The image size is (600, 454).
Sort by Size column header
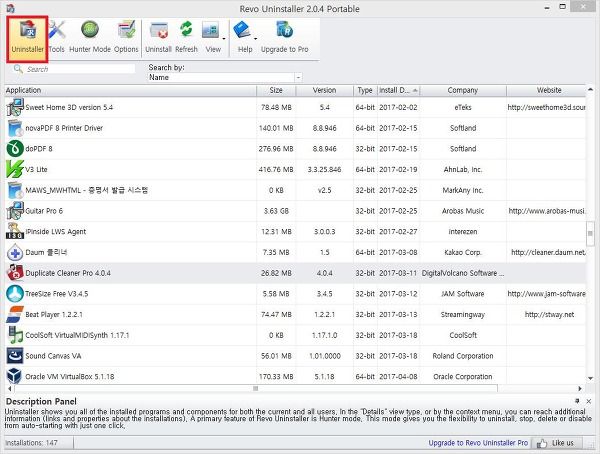tap(276, 90)
